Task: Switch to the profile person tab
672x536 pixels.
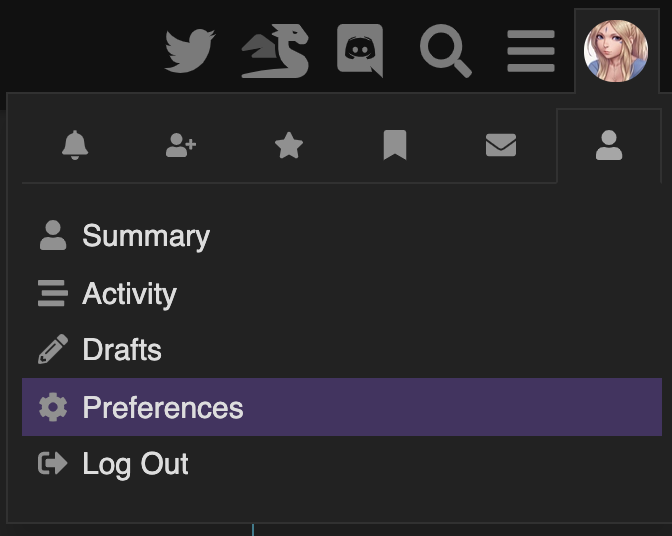Action: point(608,146)
